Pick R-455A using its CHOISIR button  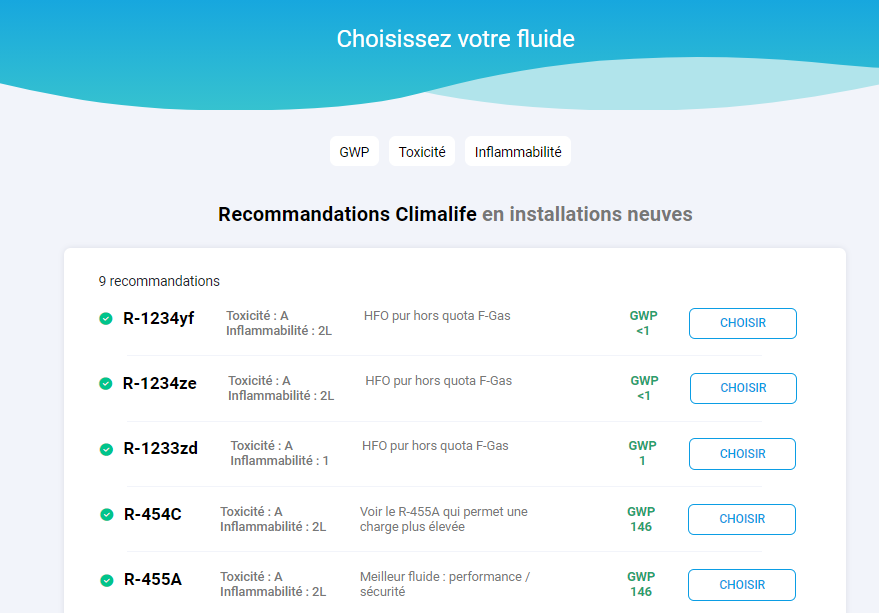742,584
